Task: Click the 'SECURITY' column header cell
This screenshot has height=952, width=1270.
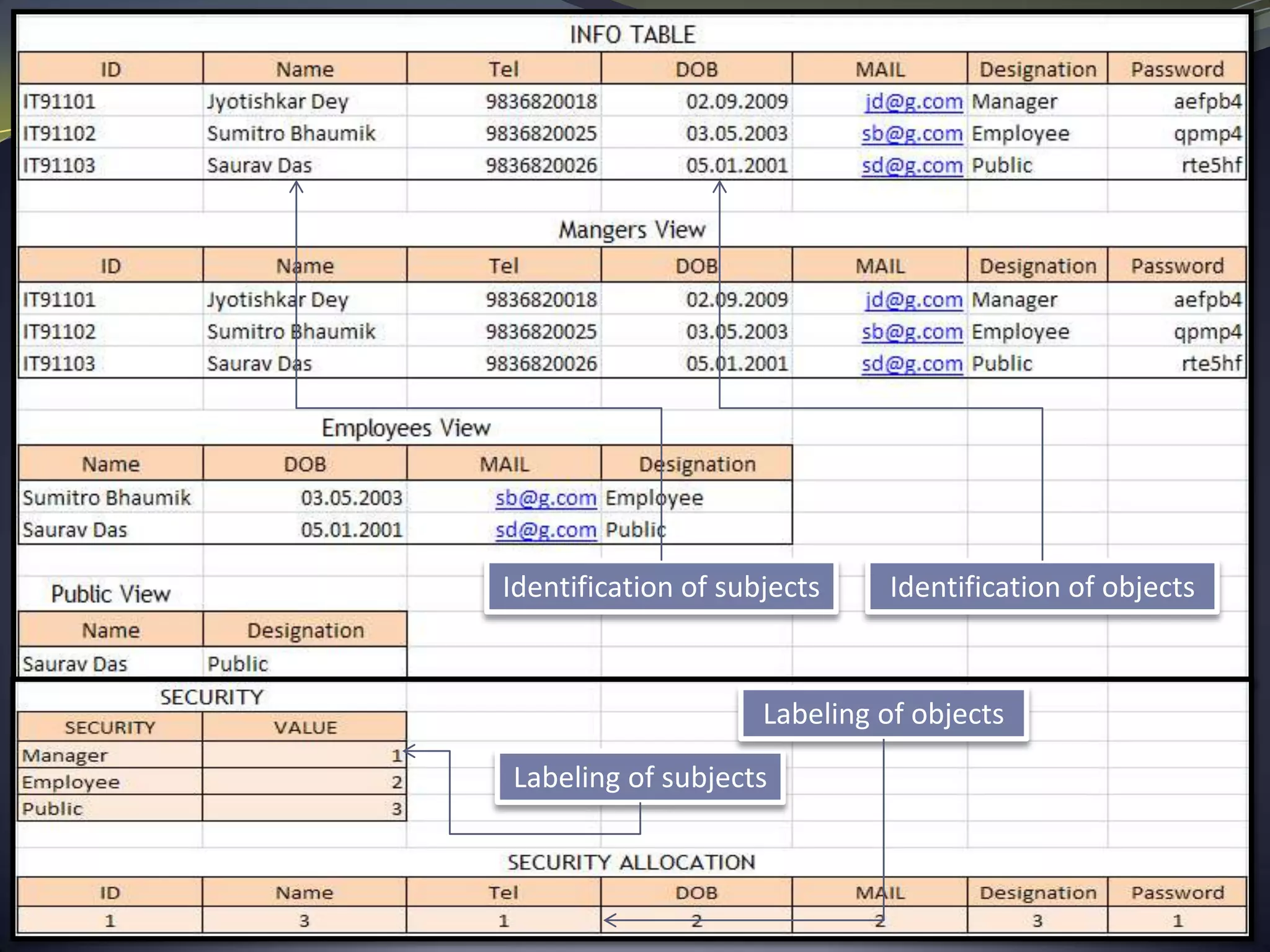Action: pyautogui.click(x=110, y=727)
